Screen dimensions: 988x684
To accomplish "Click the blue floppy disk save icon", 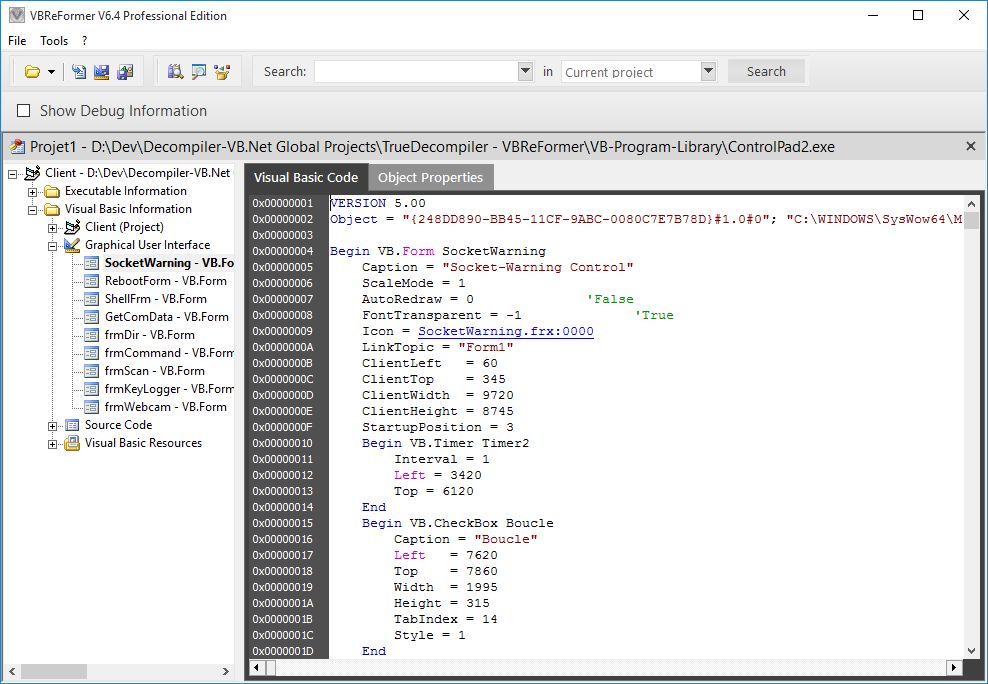I will point(101,71).
